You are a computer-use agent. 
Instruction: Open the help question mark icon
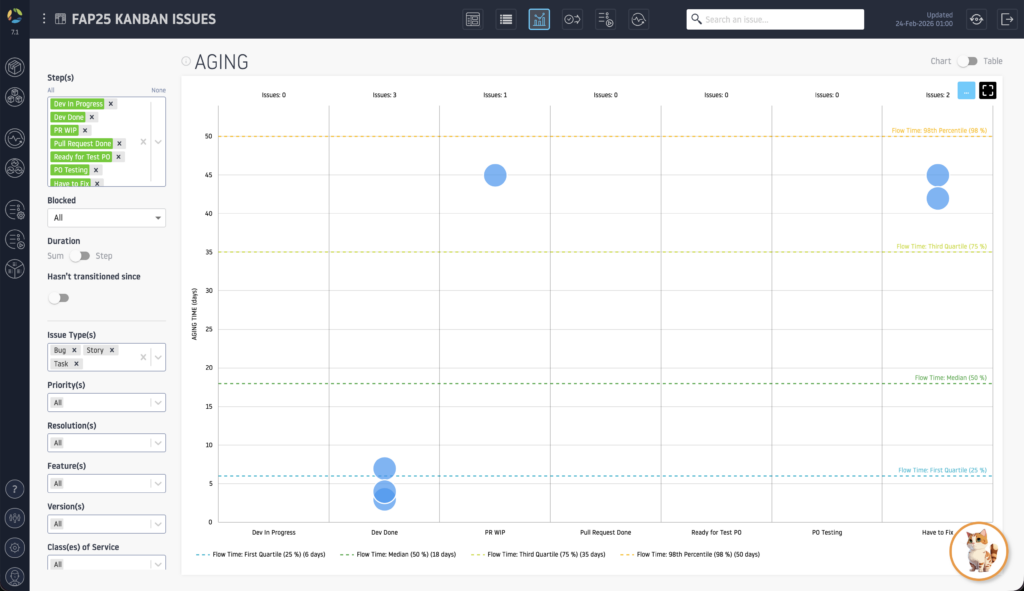pyautogui.click(x=15, y=489)
